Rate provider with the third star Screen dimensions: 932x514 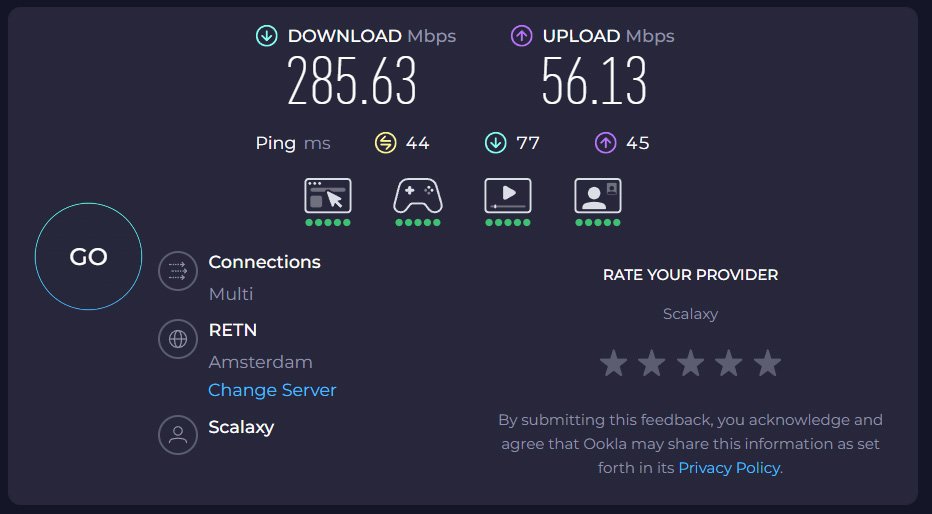point(690,363)
